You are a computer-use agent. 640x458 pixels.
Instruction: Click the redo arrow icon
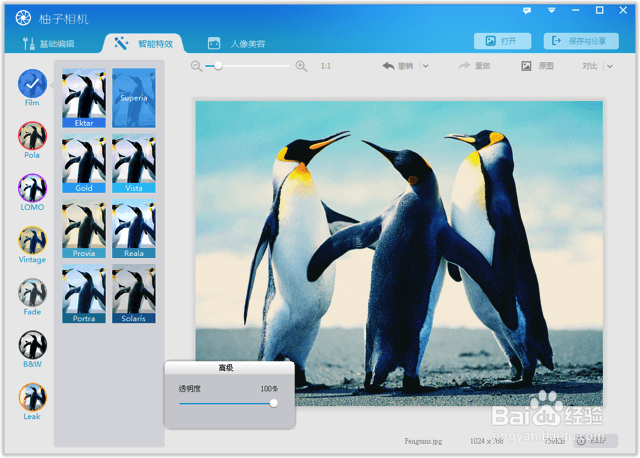click(x=464, y=66)
